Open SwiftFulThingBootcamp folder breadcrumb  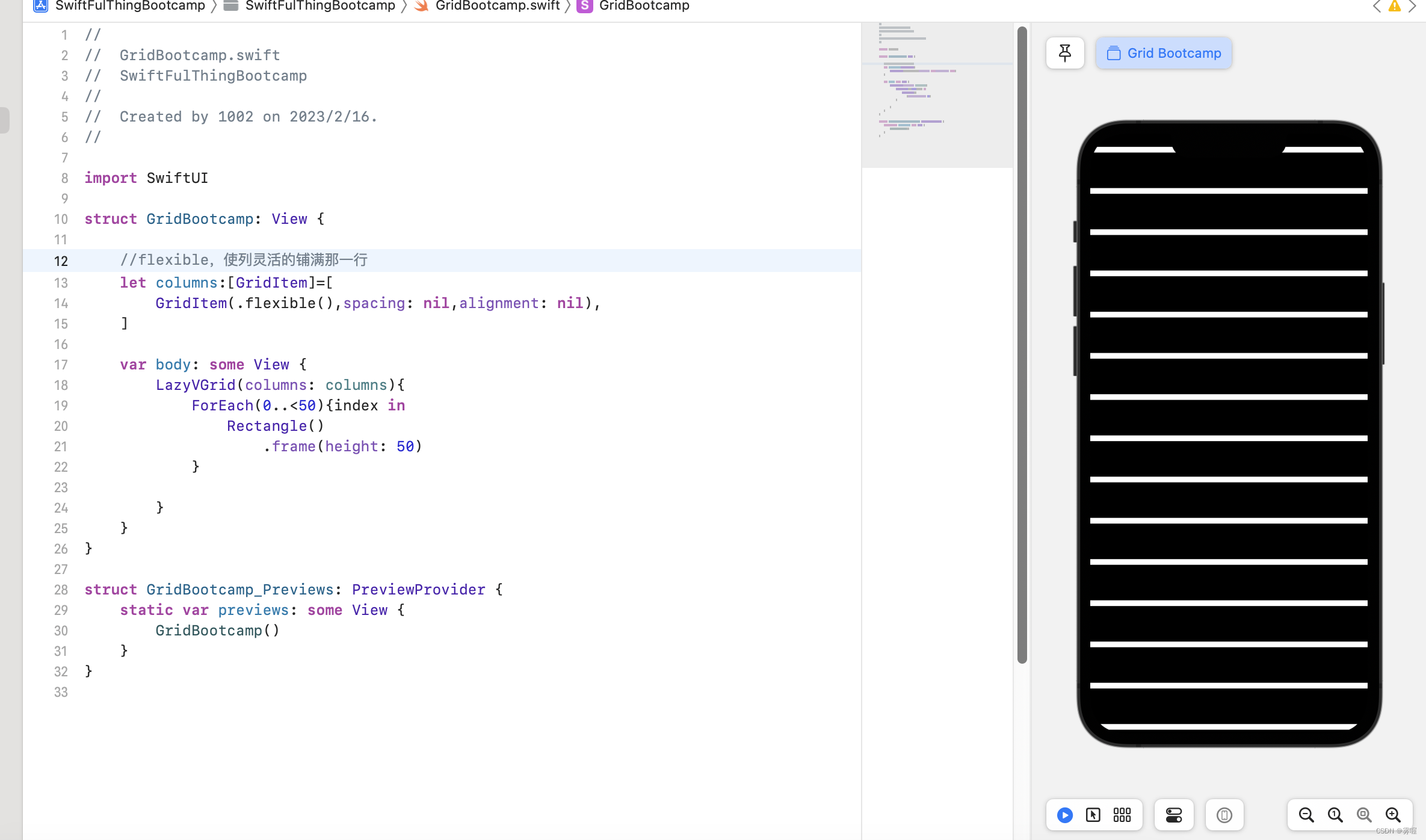[319, 6]
